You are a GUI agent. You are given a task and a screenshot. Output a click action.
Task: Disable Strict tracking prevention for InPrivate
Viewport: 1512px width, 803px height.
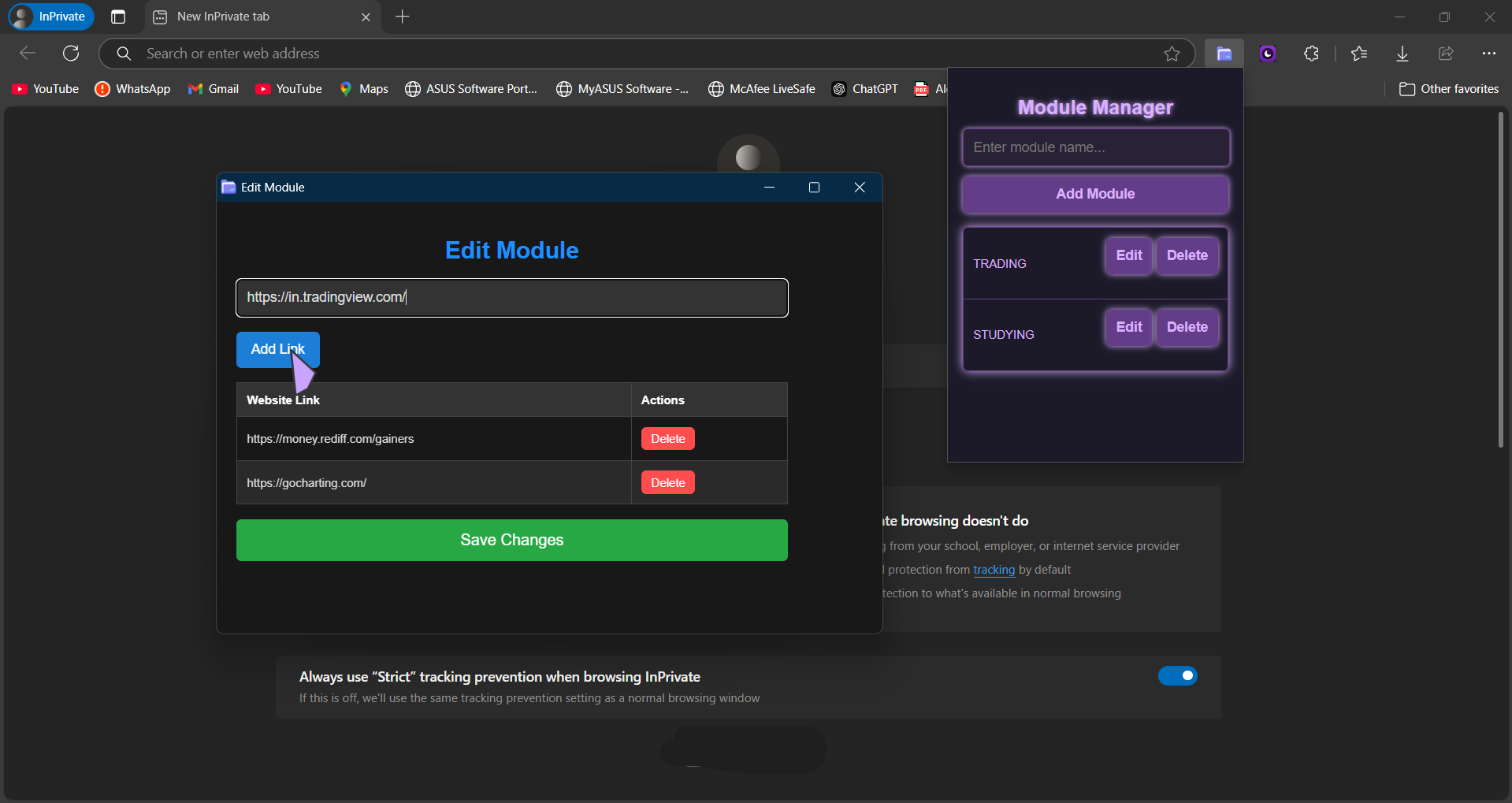click(x=1176, y=675)
